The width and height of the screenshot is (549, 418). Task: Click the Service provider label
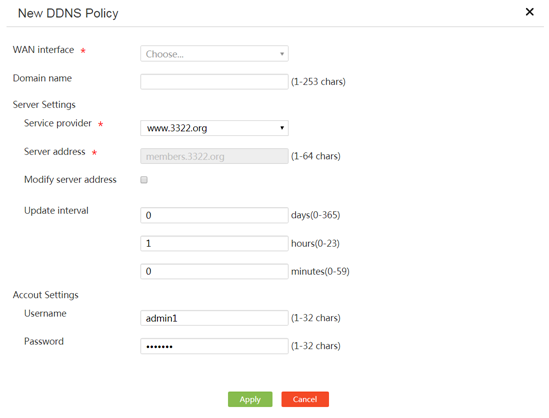point(58,123)
